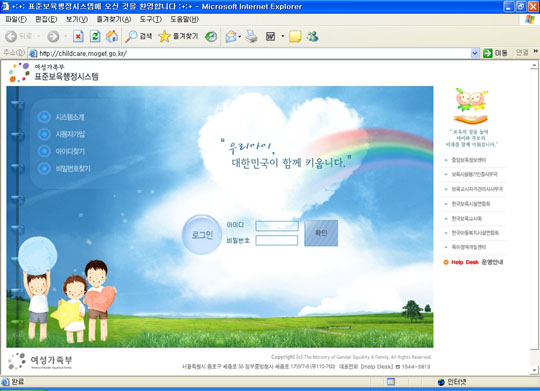
Task: Click the vertical scrollbar down arrow
Action: coord(534,370)
